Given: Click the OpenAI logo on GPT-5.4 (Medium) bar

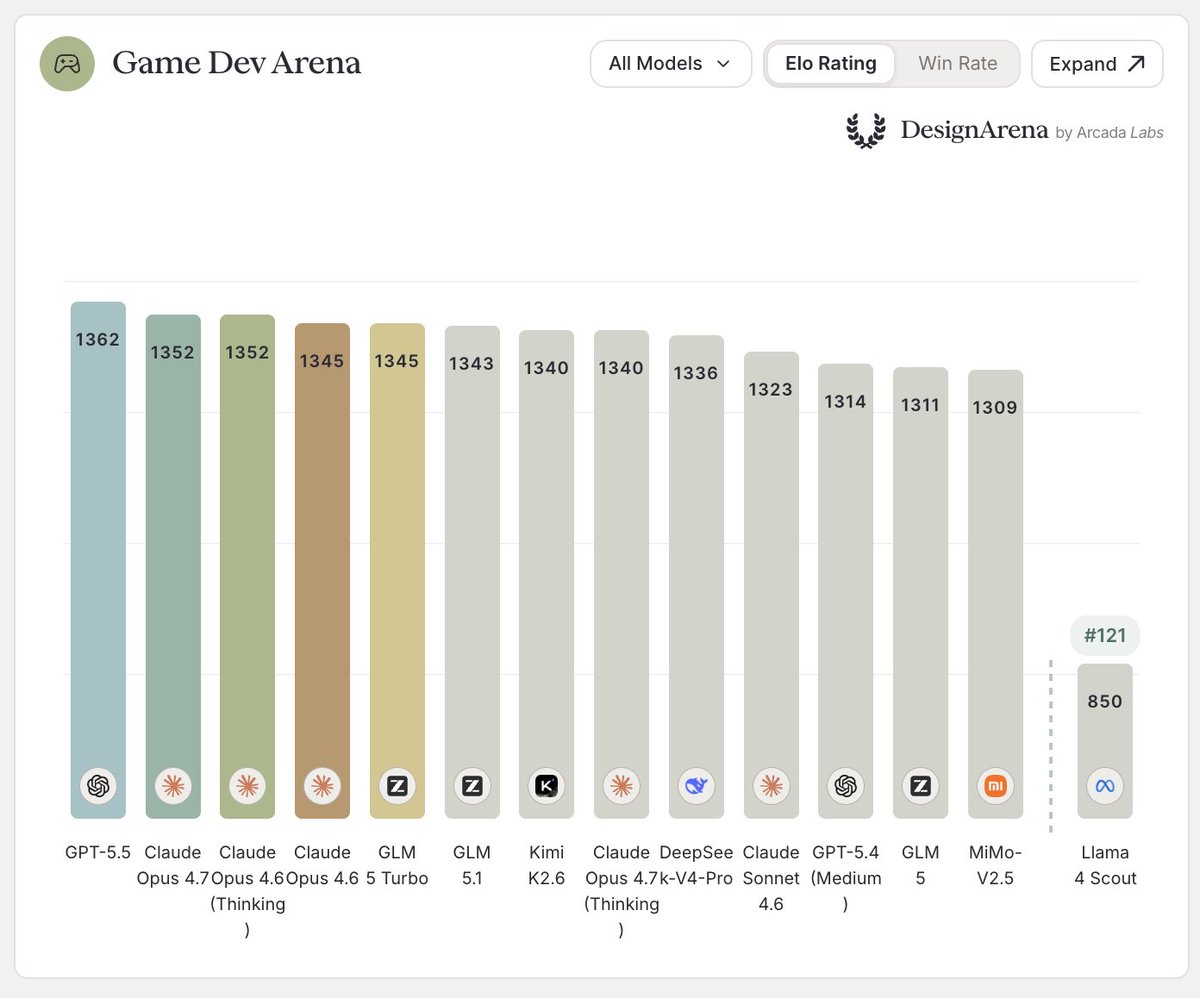Looking at the screenshot, I should coord(846,786).
